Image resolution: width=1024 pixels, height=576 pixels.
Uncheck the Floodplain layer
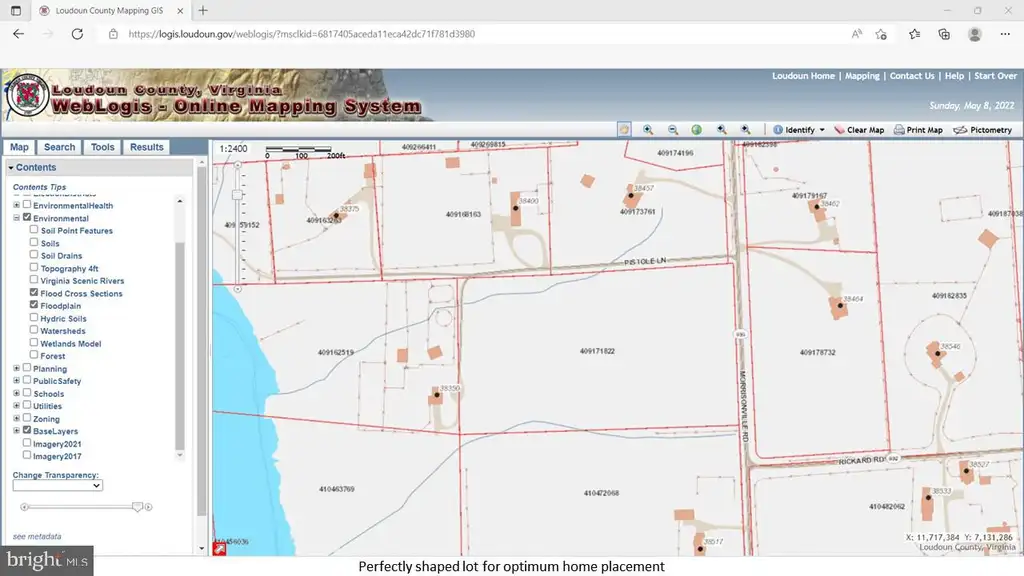coord(34,304)
